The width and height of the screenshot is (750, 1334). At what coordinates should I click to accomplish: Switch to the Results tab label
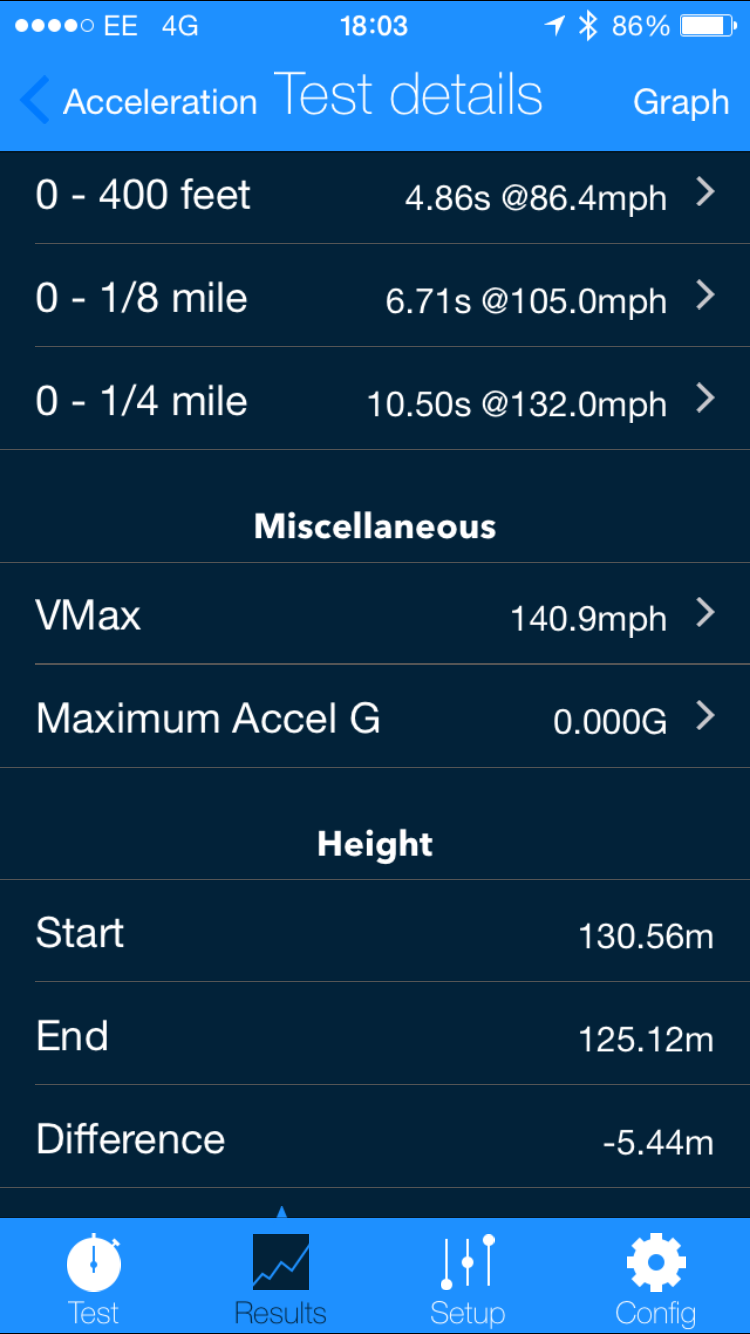click(x=280, y=1312)
